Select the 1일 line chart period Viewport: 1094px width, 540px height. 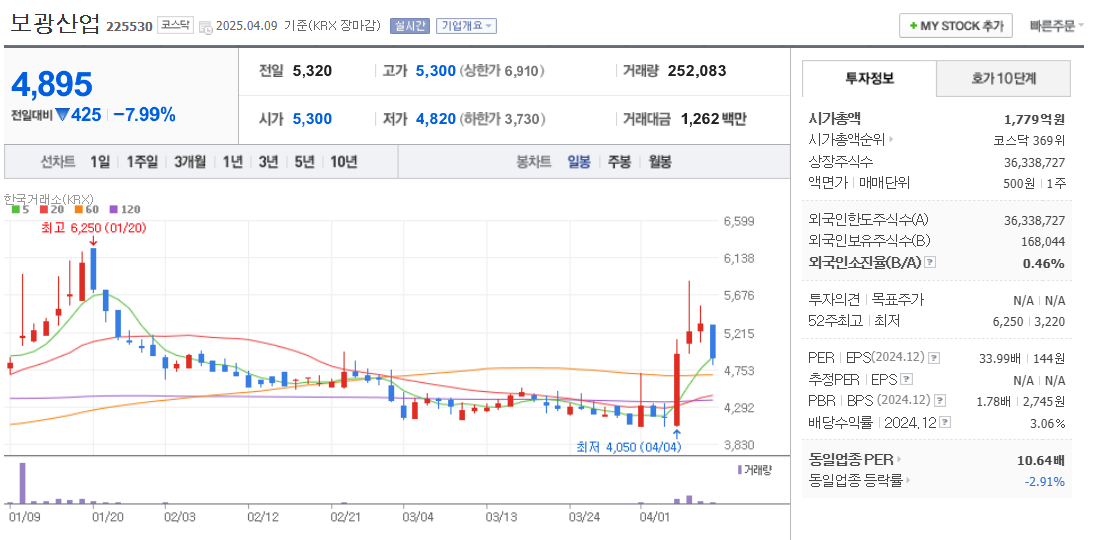[100, 162]
